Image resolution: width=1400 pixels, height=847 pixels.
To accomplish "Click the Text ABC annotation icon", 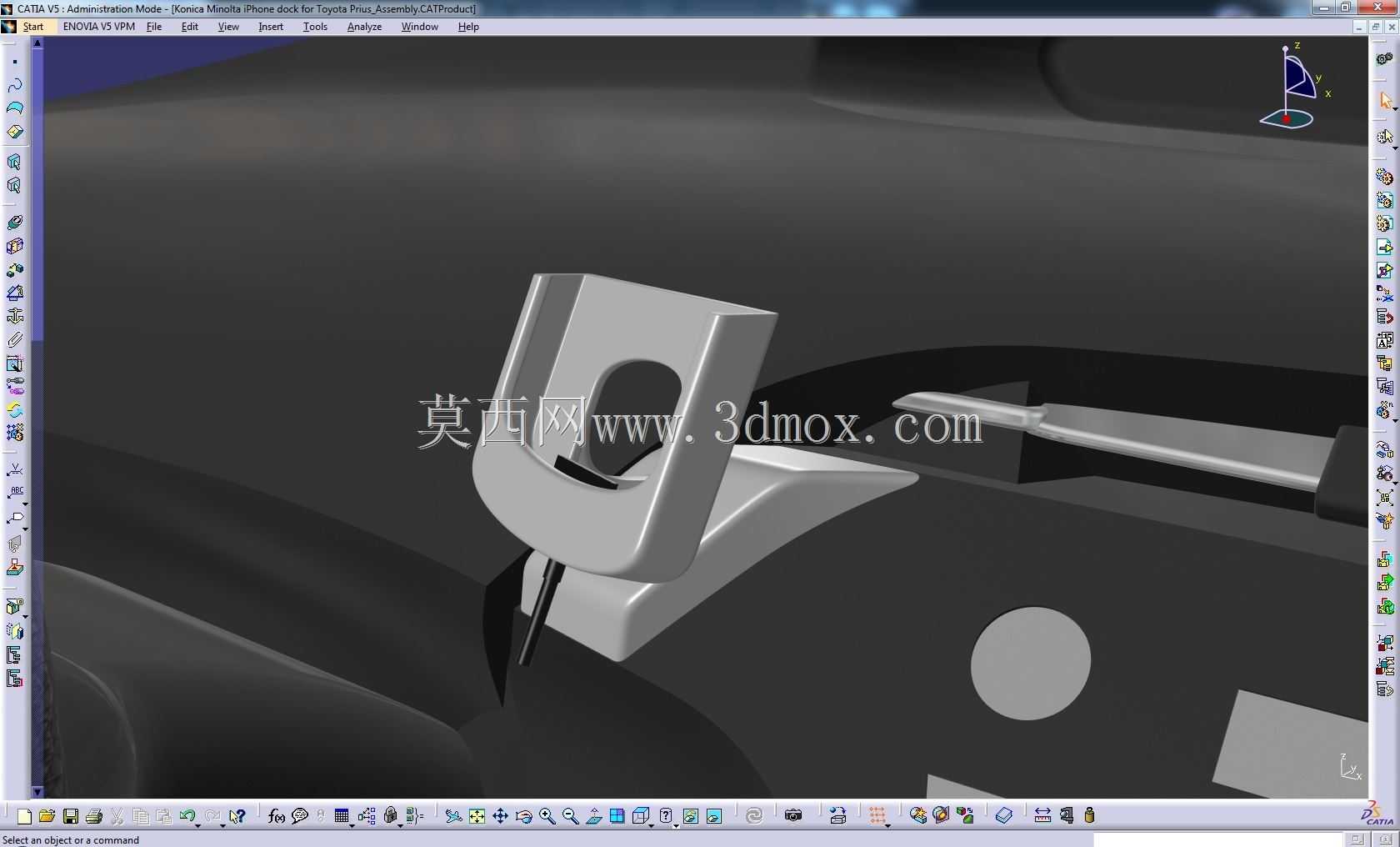I will click(15, 493).
